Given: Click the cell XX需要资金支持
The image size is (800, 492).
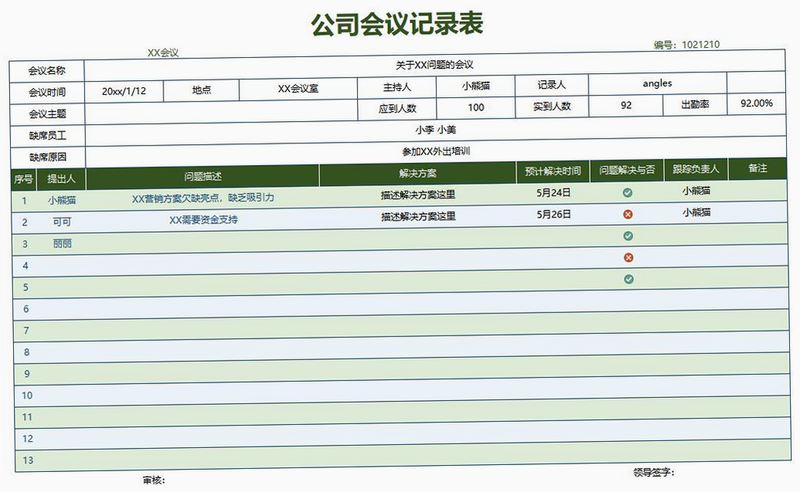Looking at the screenshot, I should point(204,220).
